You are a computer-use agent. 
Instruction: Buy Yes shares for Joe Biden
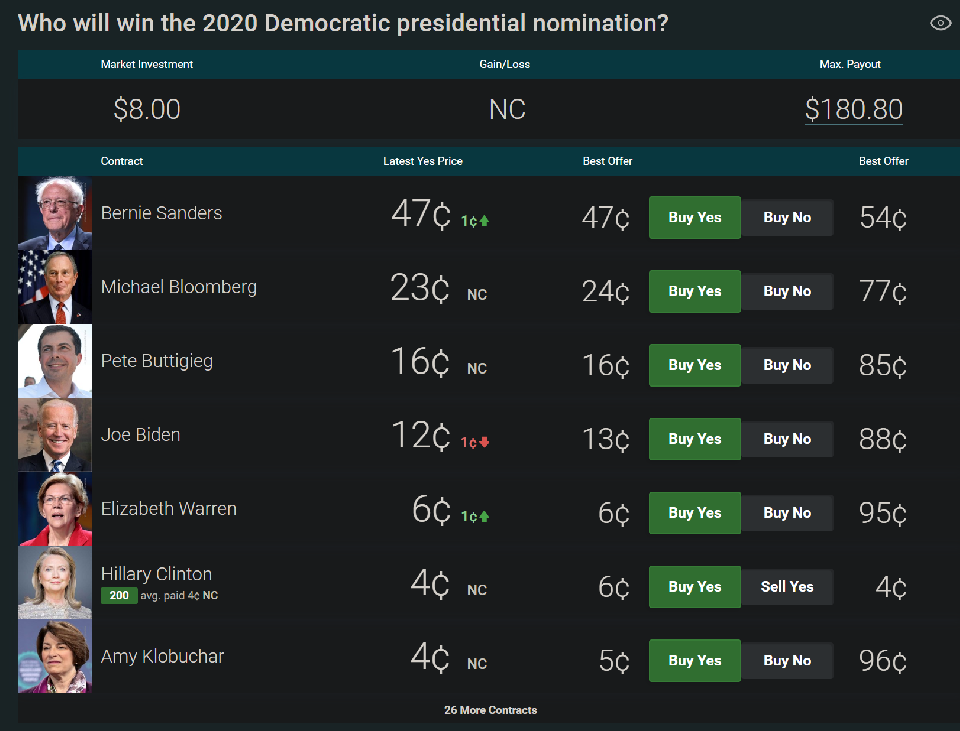pyautogui.click(x=694, y=439)
